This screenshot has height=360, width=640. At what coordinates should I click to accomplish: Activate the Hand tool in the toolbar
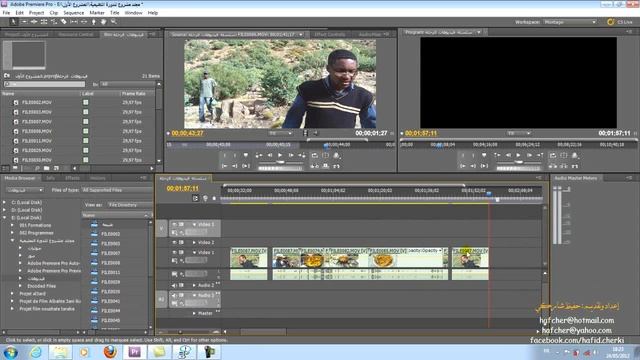tap(104, 22)
